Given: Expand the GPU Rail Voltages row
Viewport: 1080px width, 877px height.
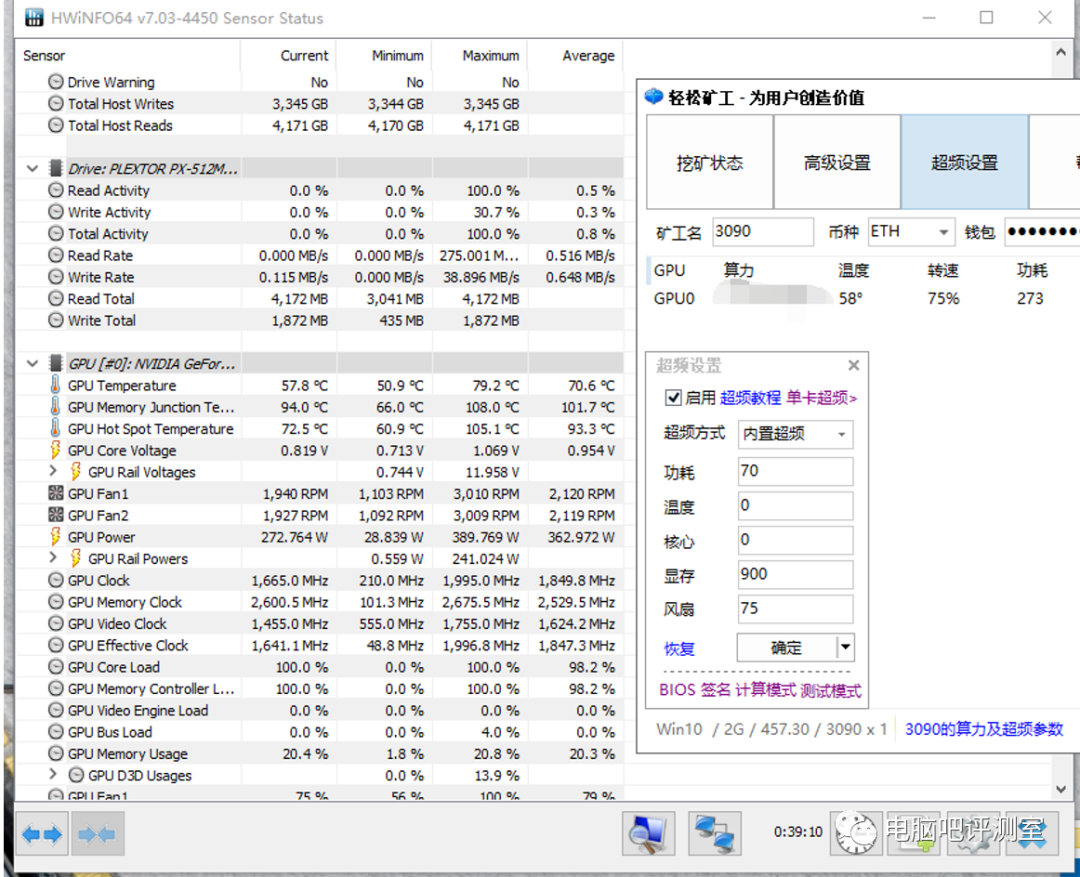Looking at the screenshot, I should click(53, 471).
